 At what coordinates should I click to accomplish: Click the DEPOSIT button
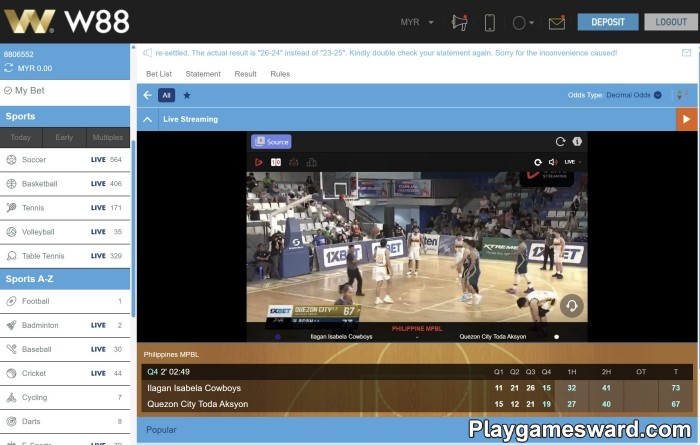point(608,22)
